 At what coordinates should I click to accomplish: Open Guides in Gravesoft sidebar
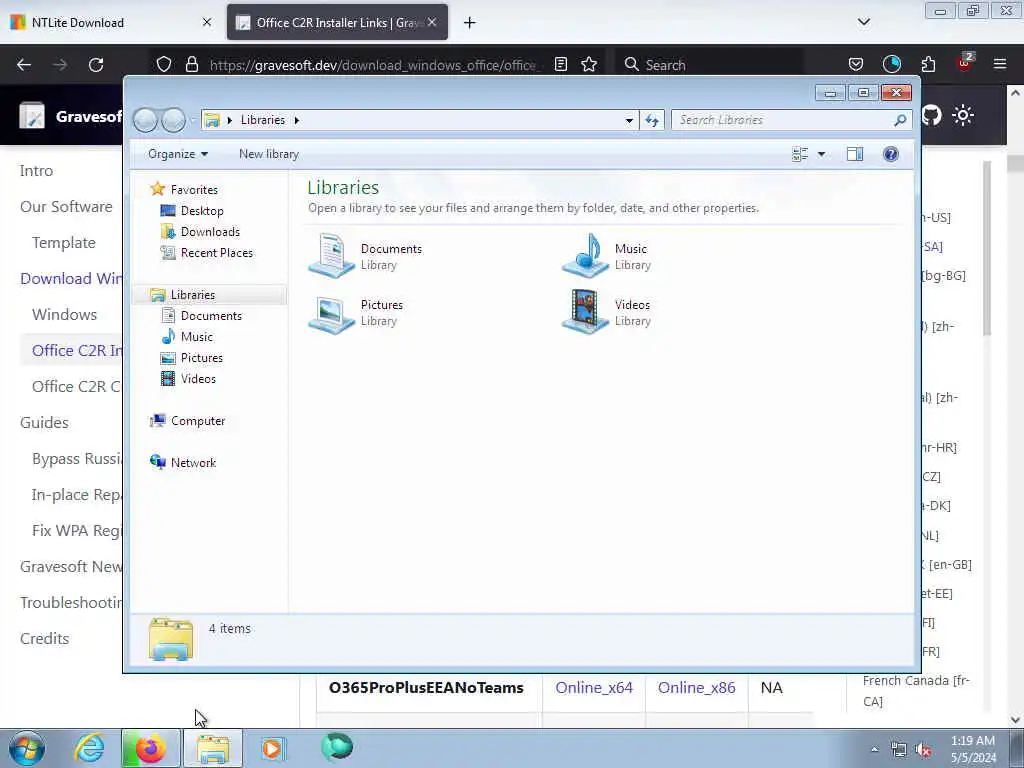[44, 423]
